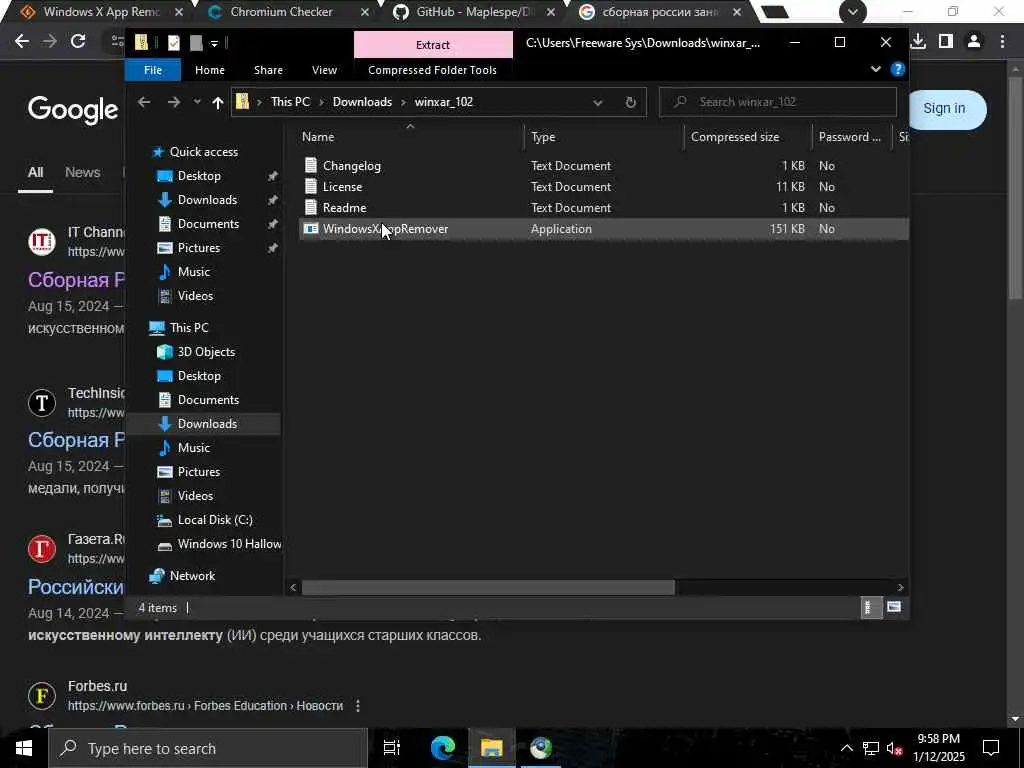Open the Share ribbon tab
The width and height of the screenshot is (1024, 768).
pos(268,70)
